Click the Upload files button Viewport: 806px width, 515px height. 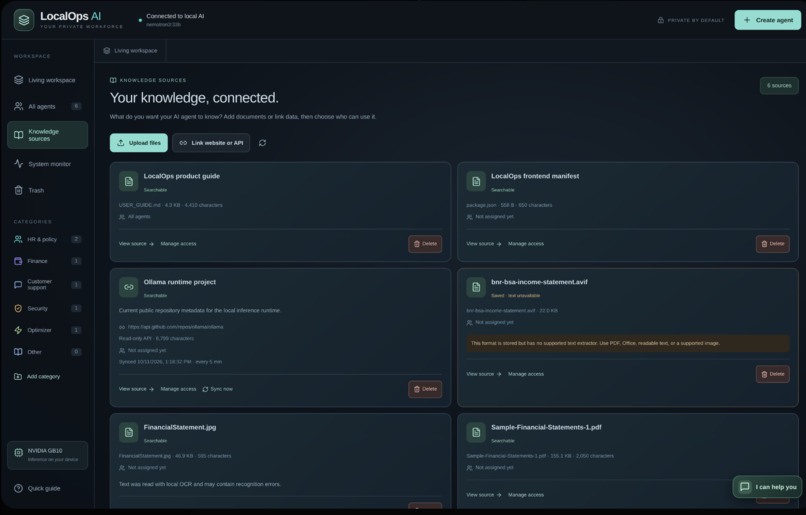coord(139,143)
